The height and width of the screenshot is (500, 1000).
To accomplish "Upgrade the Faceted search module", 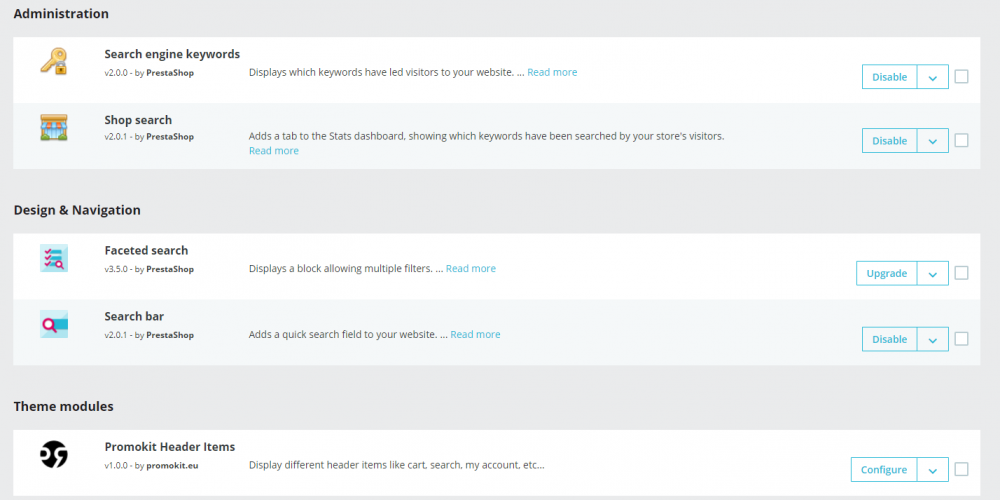I will (x=886, y=274).
